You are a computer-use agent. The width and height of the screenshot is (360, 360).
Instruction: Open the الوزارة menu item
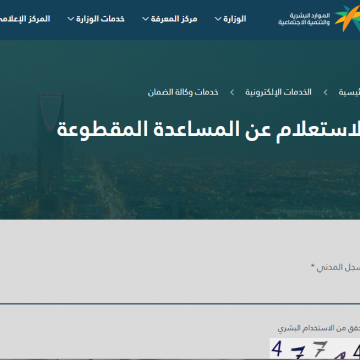(235, 19)
